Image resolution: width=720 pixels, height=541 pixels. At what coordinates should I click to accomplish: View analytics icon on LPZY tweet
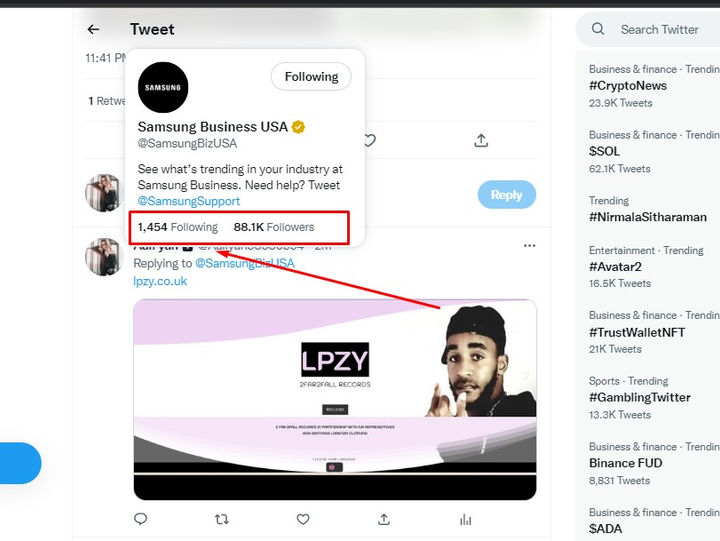[x=465, y=519]
